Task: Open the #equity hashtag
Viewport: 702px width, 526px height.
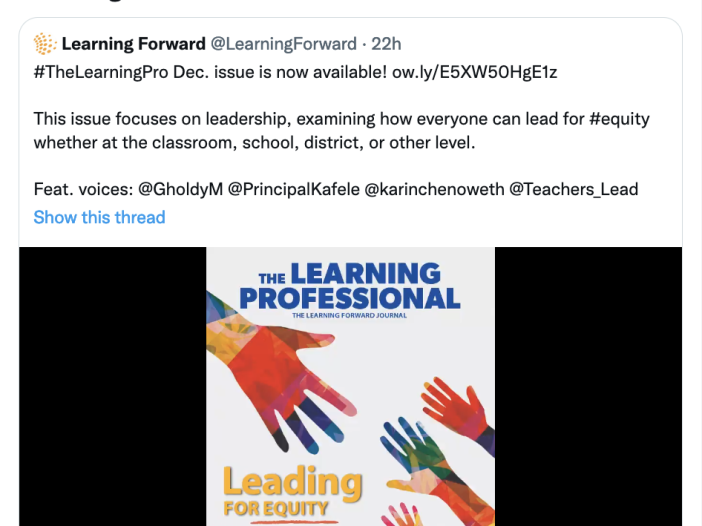Action: tap(619, 119)
